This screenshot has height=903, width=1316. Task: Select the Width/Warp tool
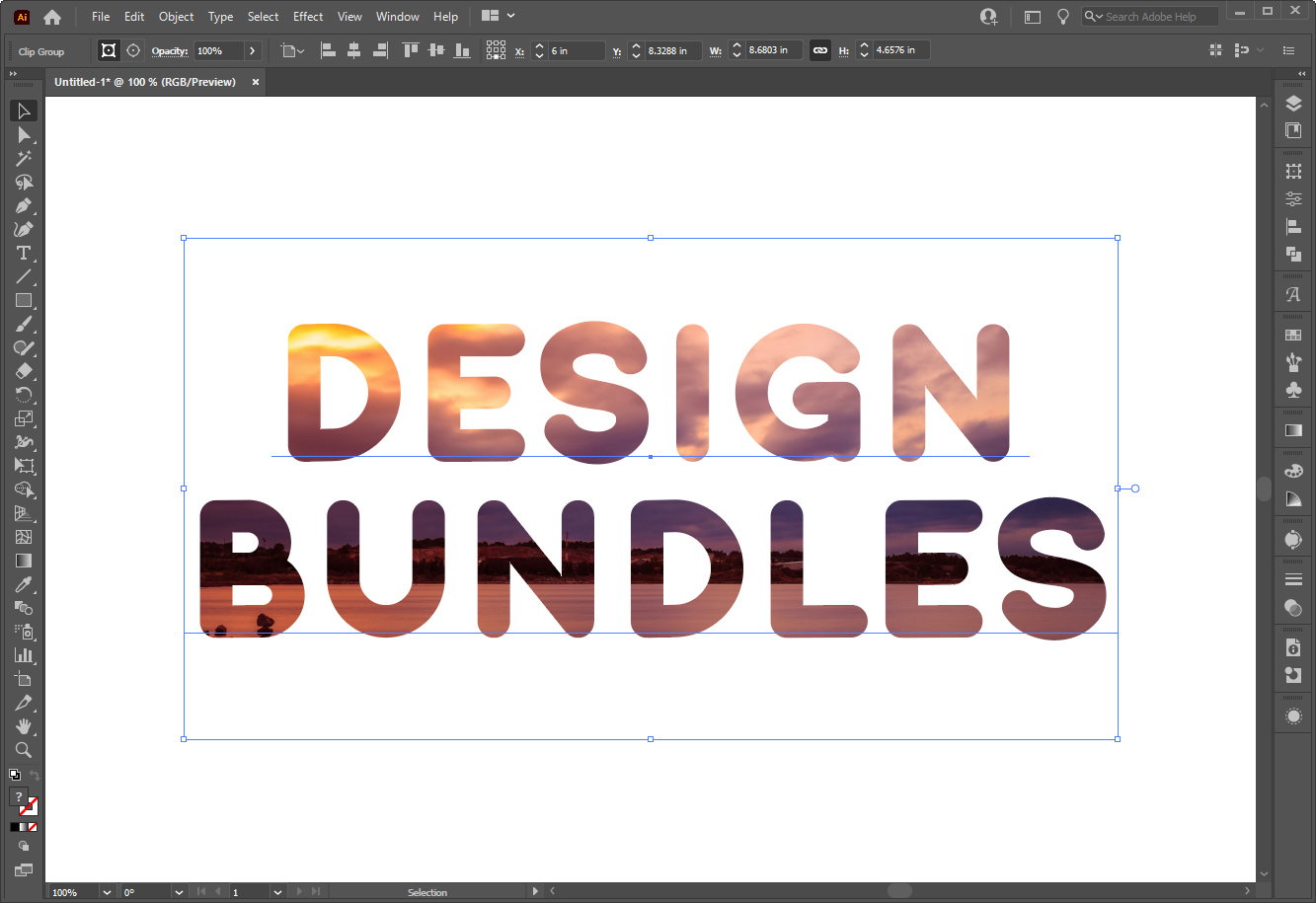tap(24, 442)
